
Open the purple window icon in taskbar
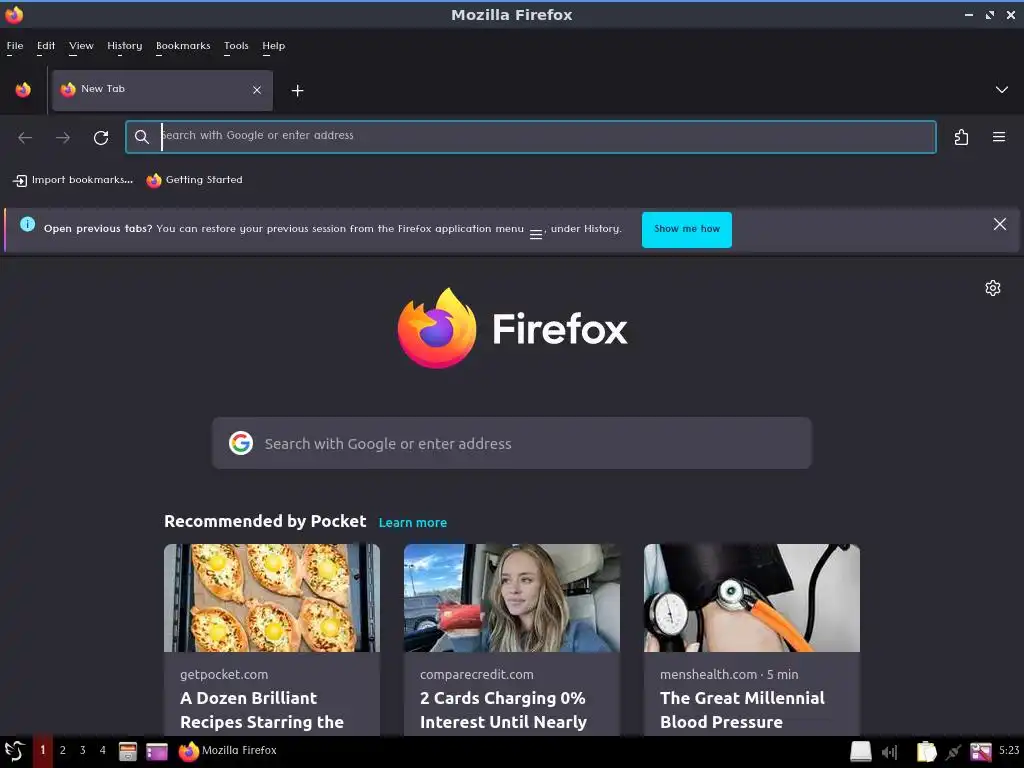coord(157,752)
